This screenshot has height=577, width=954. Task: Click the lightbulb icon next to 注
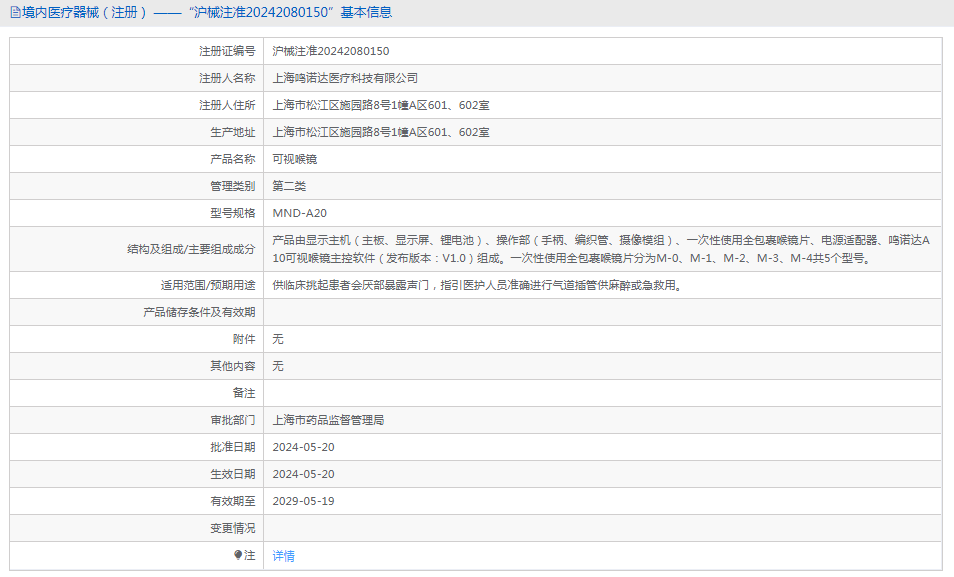(238, 555)
